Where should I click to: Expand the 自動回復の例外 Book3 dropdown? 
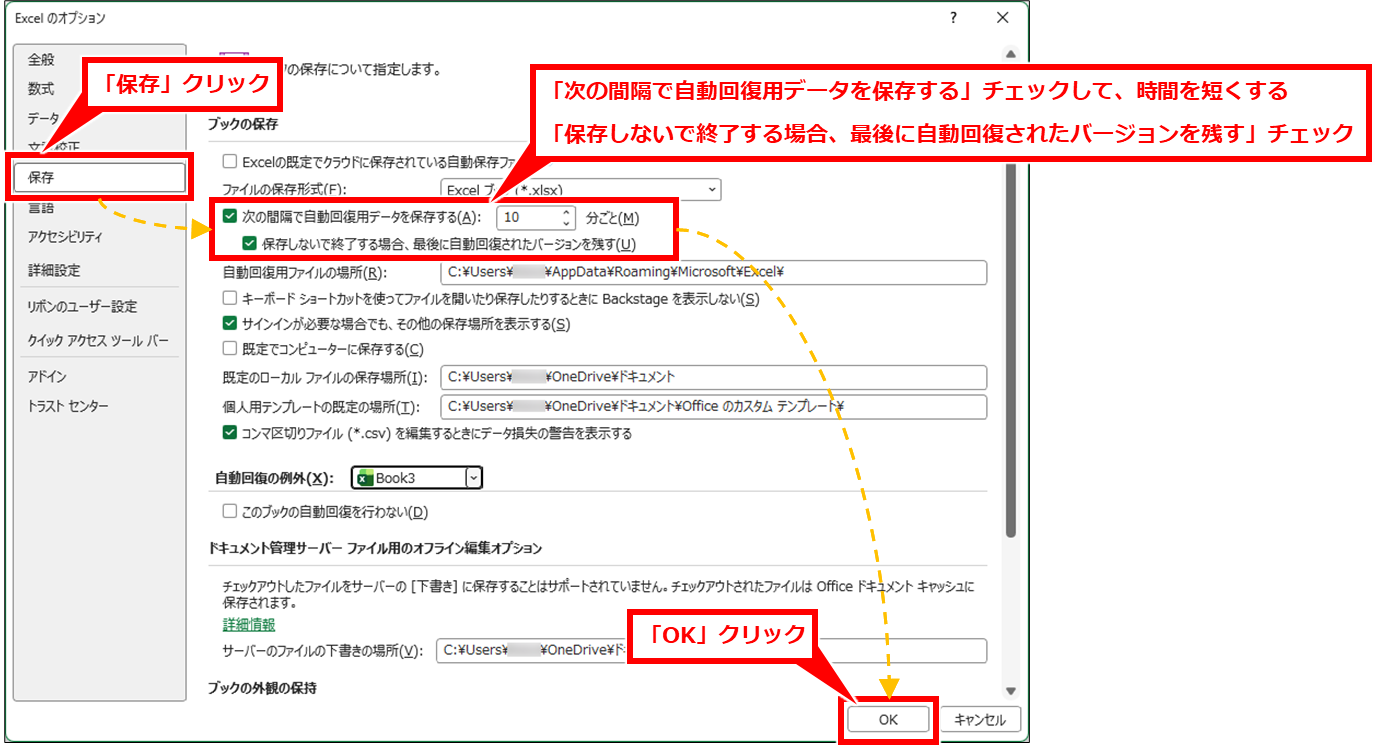pyautogui.click(x=473, y=478)
